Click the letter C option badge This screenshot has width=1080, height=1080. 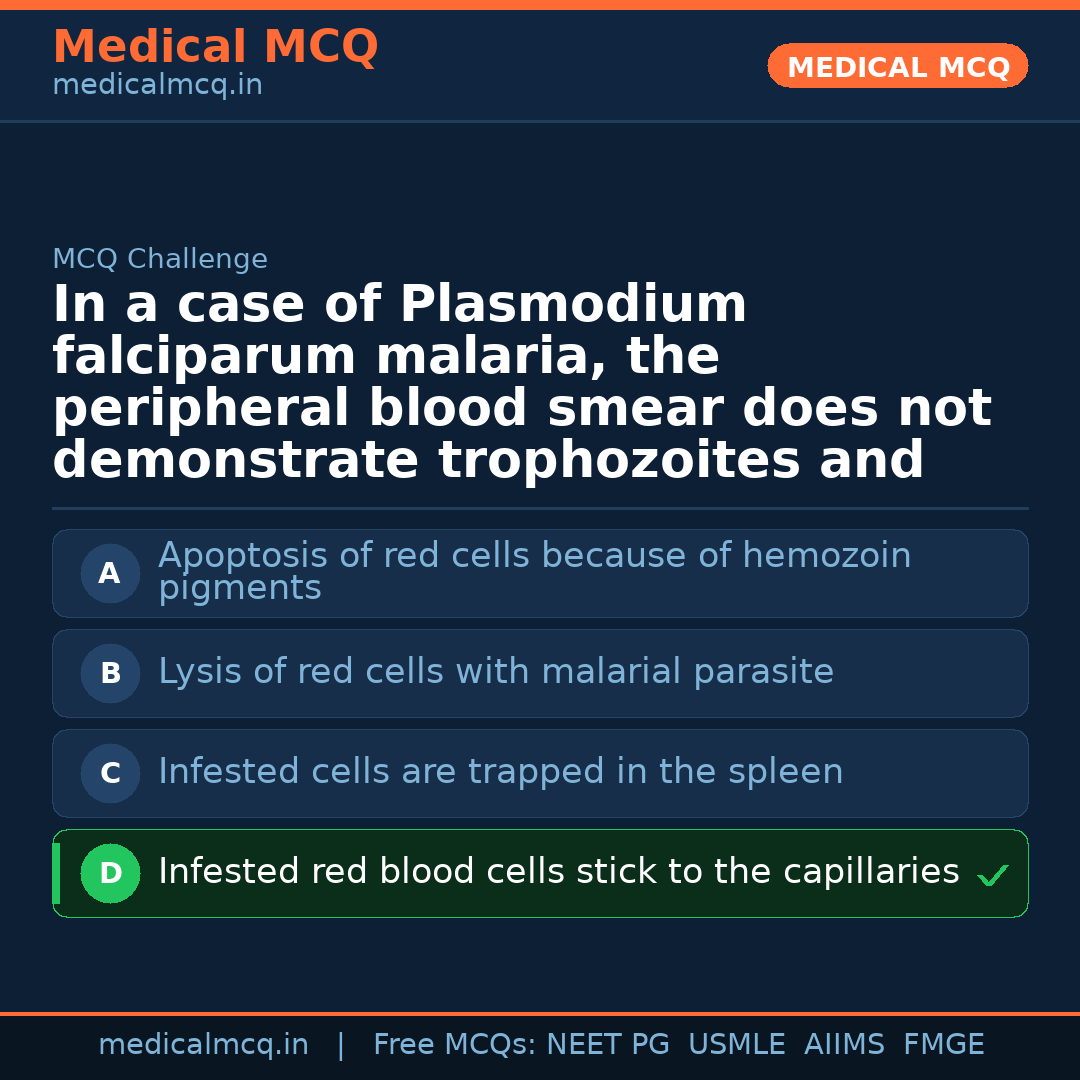click(110, 773)
